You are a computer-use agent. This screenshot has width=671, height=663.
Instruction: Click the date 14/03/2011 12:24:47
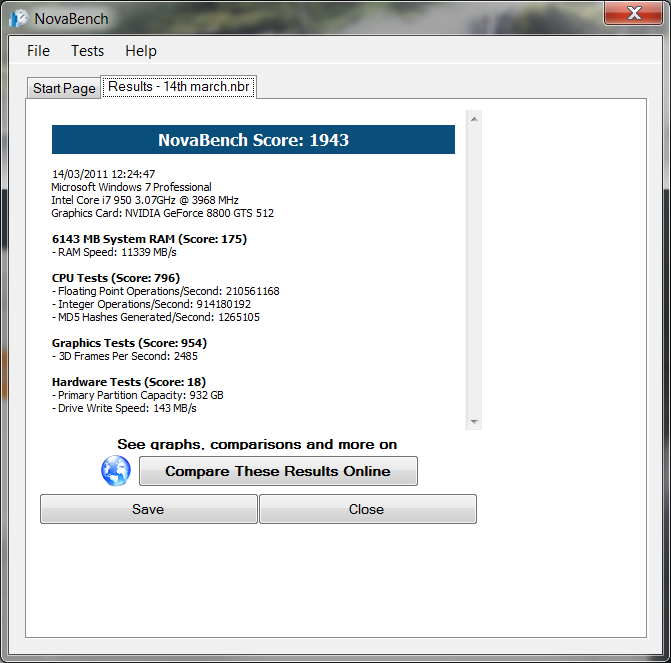[x=103, y=174]
